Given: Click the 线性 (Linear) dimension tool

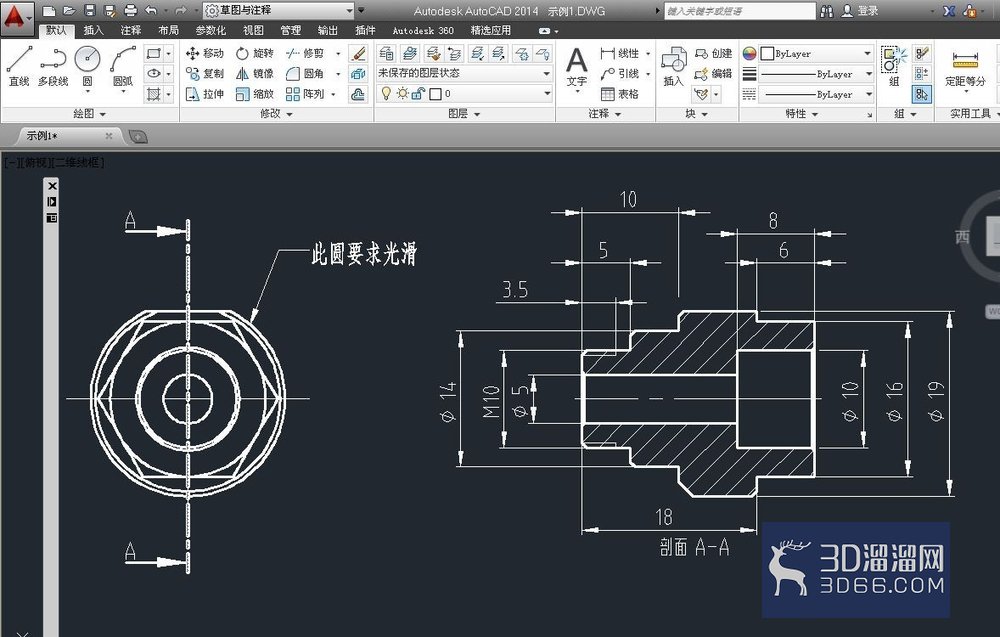Looking at the screenshot, I should [620, 53].
